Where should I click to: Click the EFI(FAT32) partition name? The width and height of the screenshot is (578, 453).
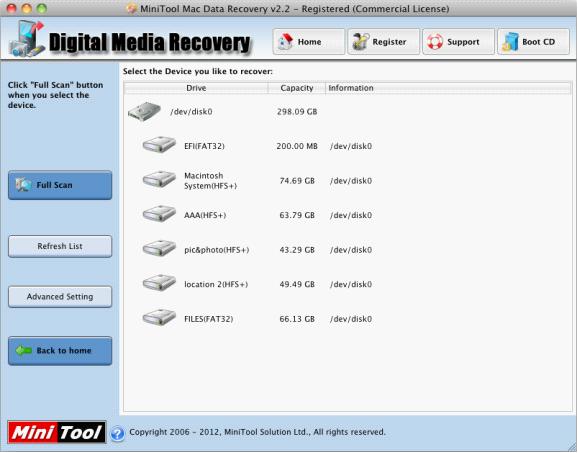point(204,146)
